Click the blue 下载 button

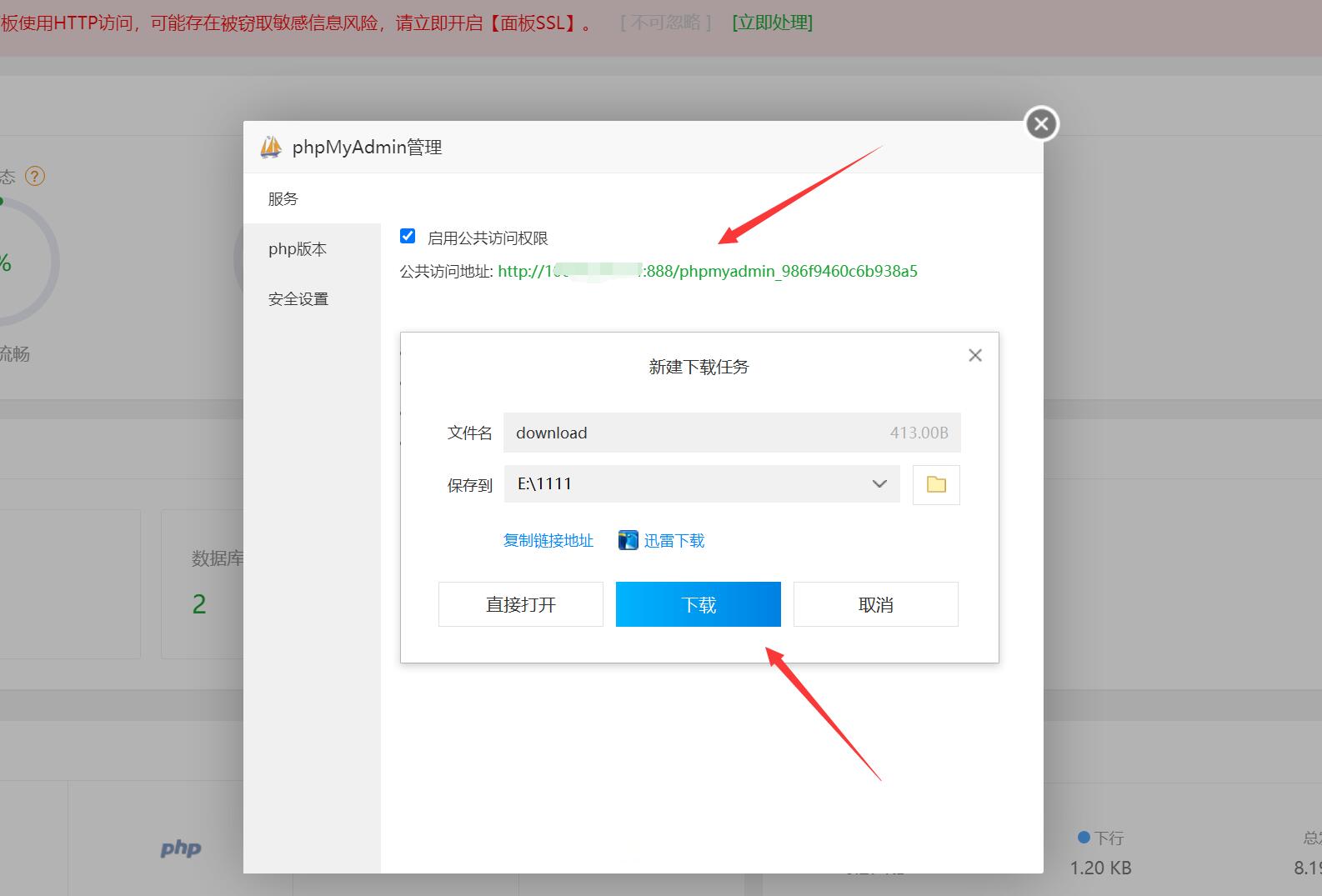point(699,604)
